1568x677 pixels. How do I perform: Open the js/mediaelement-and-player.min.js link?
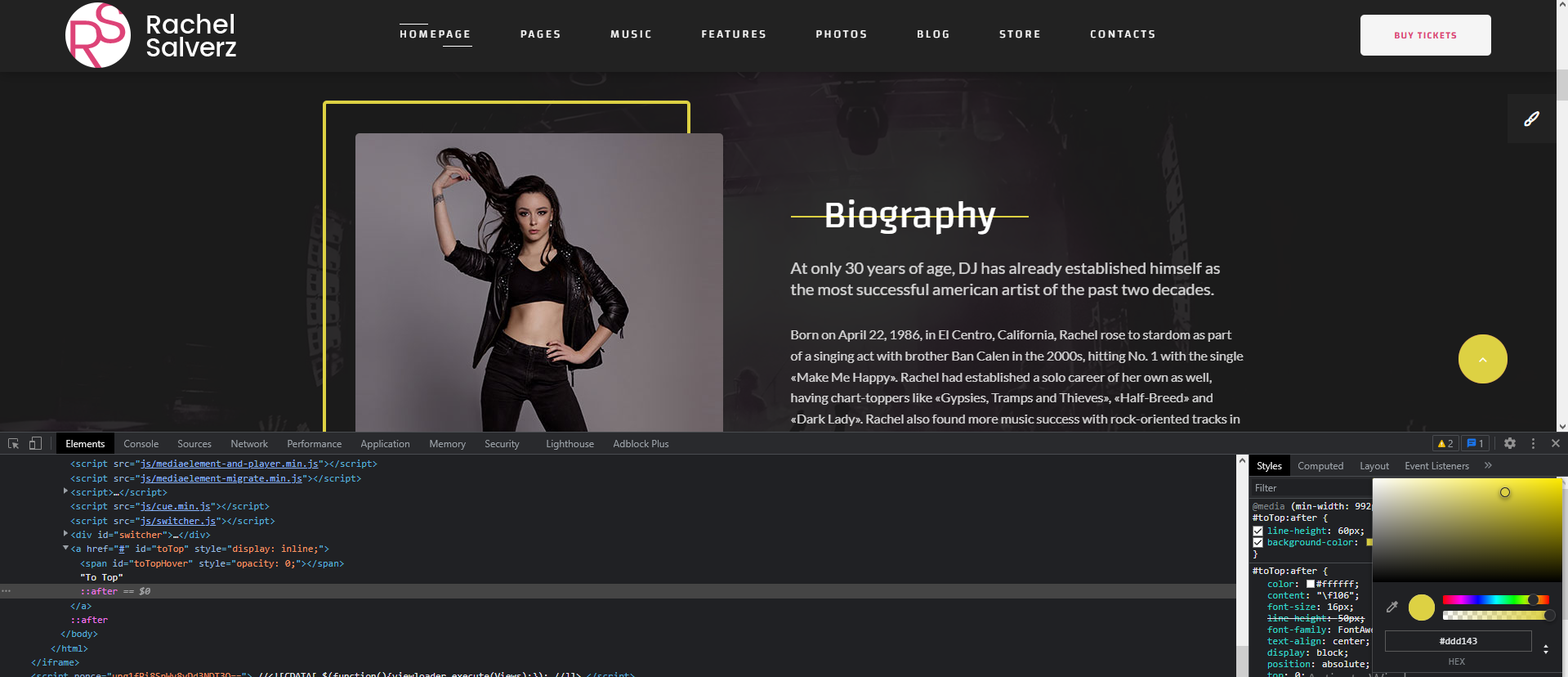(230, 464)
